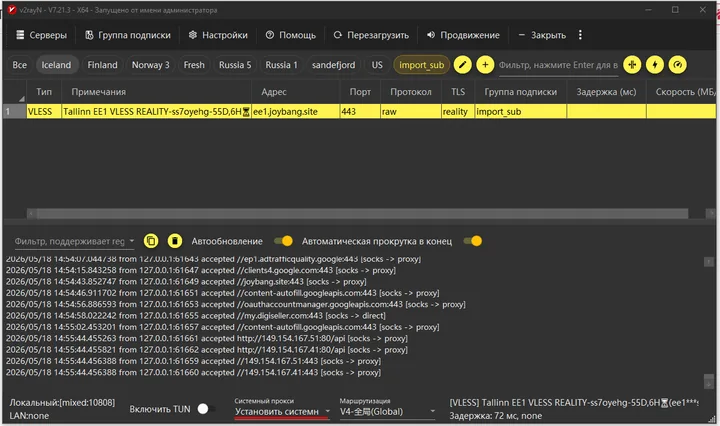The image size is (720, 426).
Task: Click the log scrollbar down arrow
Action: tap(708, 382)
